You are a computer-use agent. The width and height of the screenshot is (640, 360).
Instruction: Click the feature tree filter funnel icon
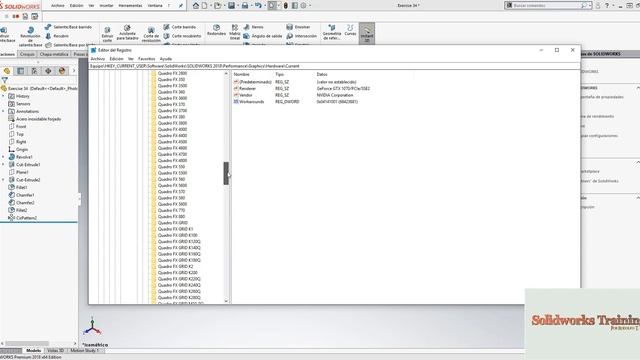[4, 80]
